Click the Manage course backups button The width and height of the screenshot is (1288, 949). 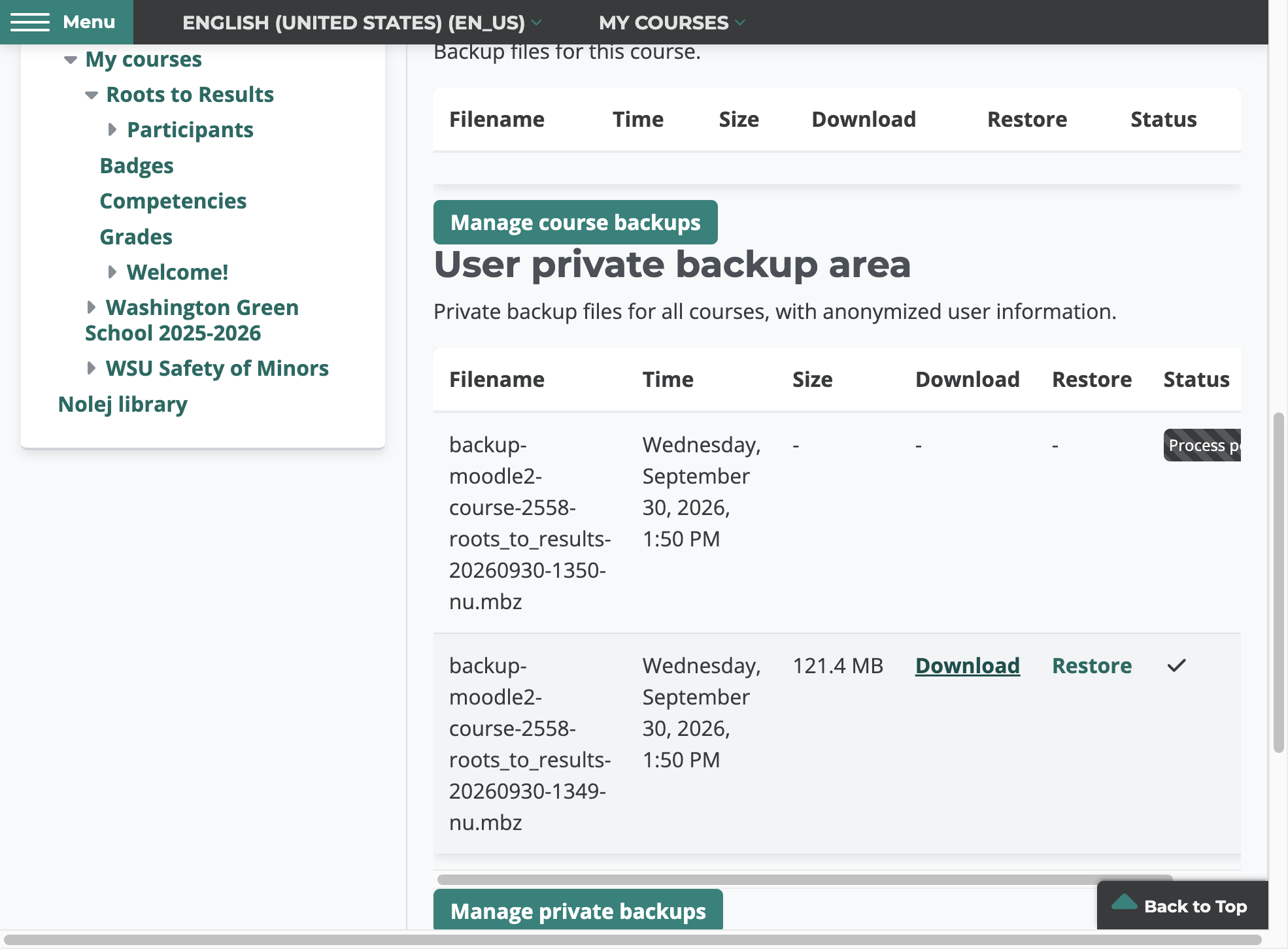click(x=575, y=222)
